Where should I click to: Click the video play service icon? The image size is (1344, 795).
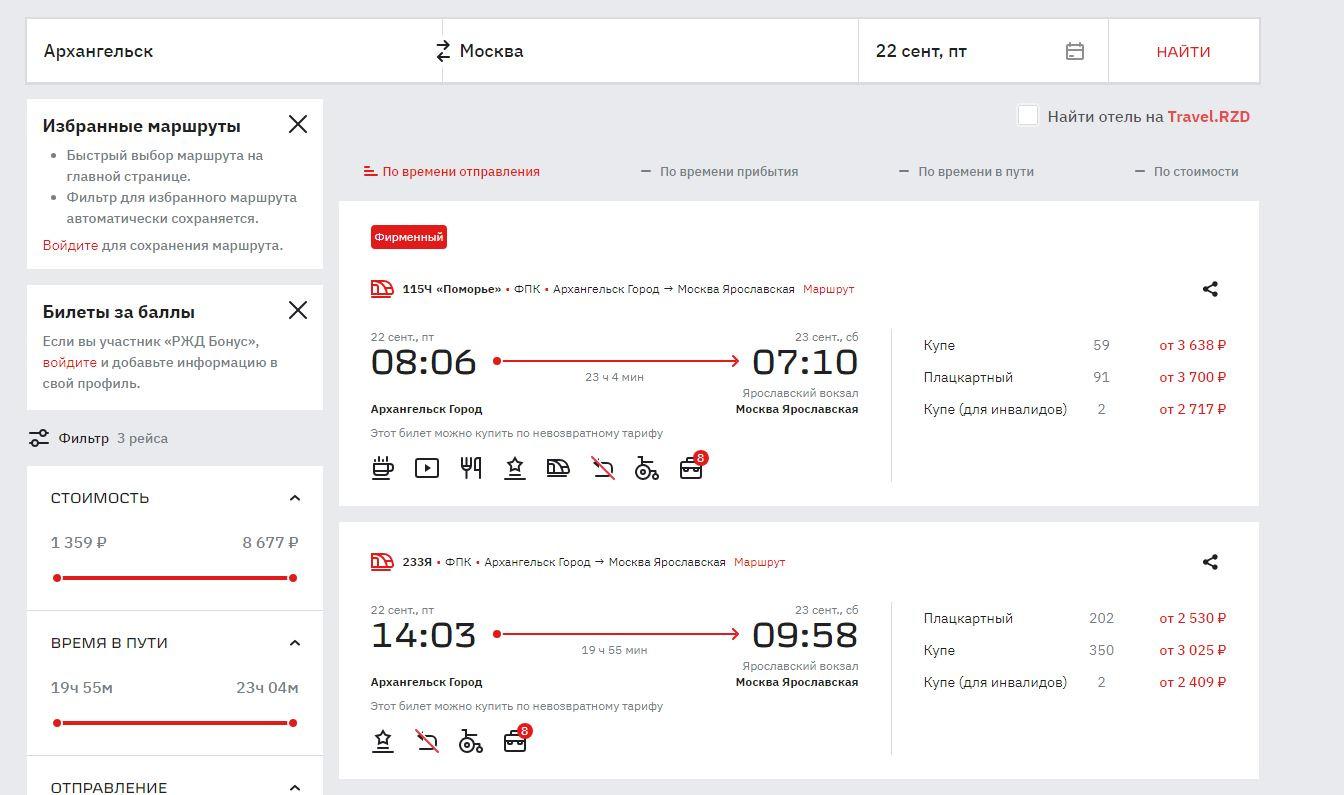pos(427,467)
